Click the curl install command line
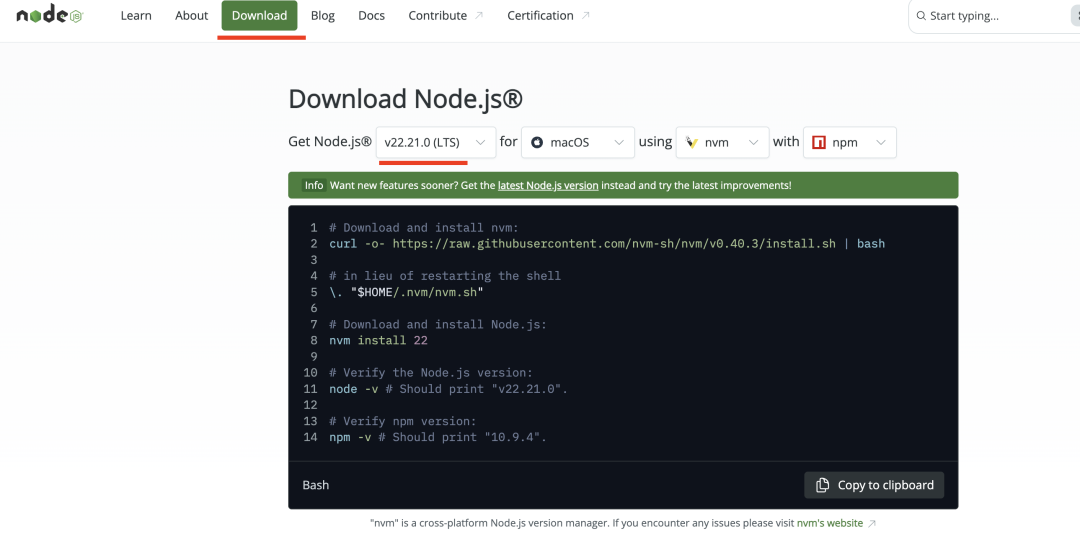This screenshot has height=537, width=1080. click(x=607, y=244)
